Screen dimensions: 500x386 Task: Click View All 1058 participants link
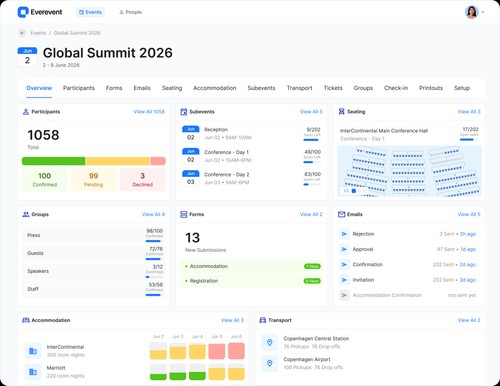pos(149,112)
